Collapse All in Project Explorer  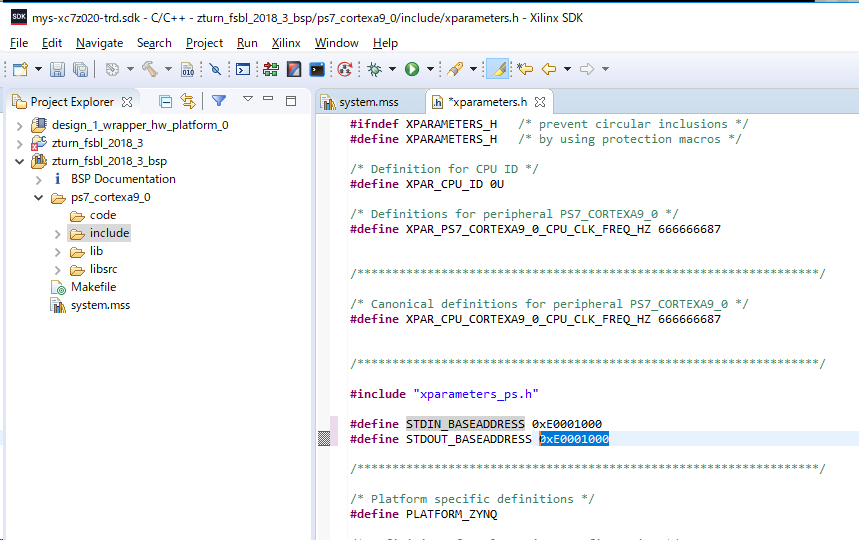(x=166, y=101)
